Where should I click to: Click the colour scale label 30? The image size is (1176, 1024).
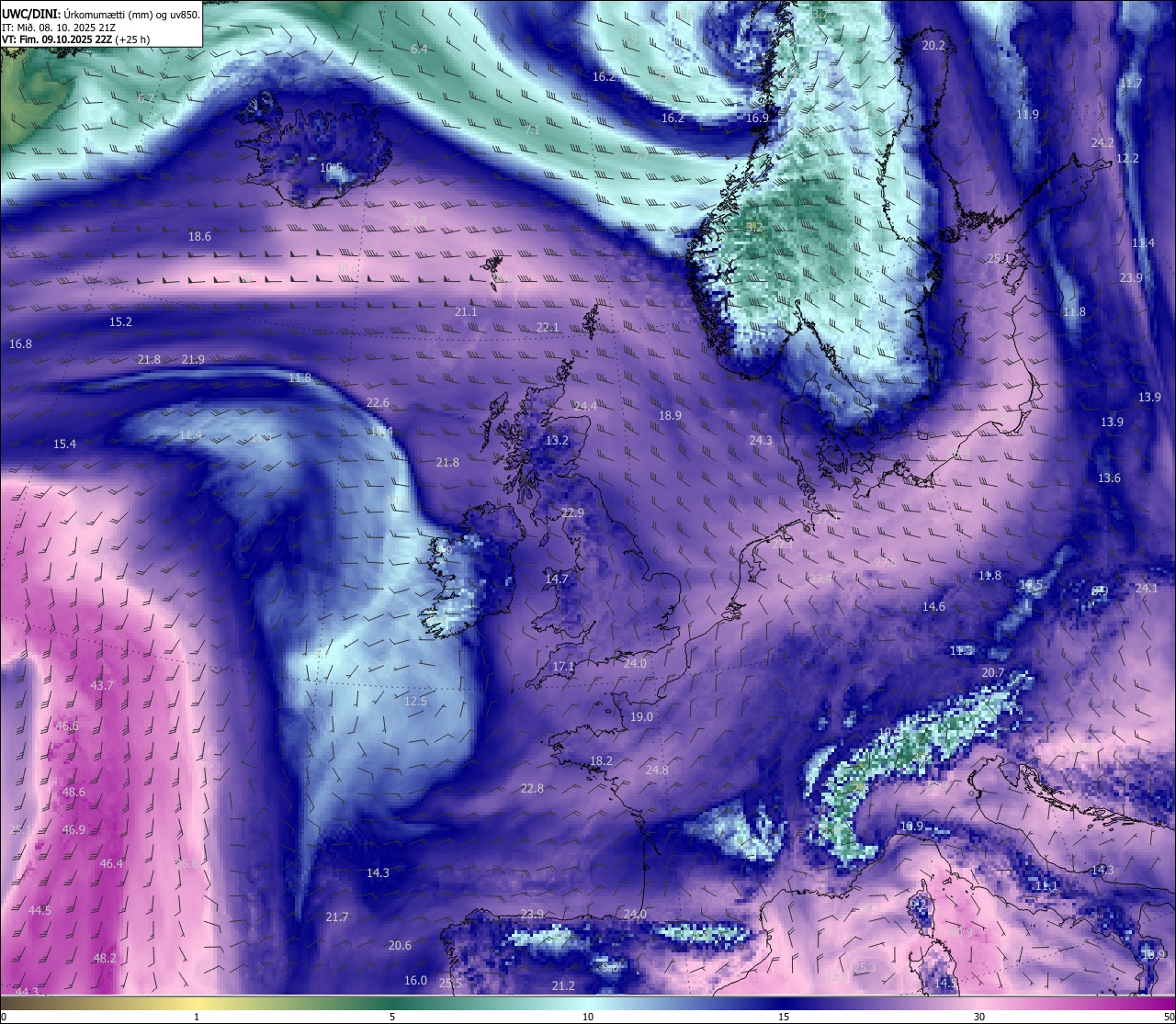(979, 1017)
